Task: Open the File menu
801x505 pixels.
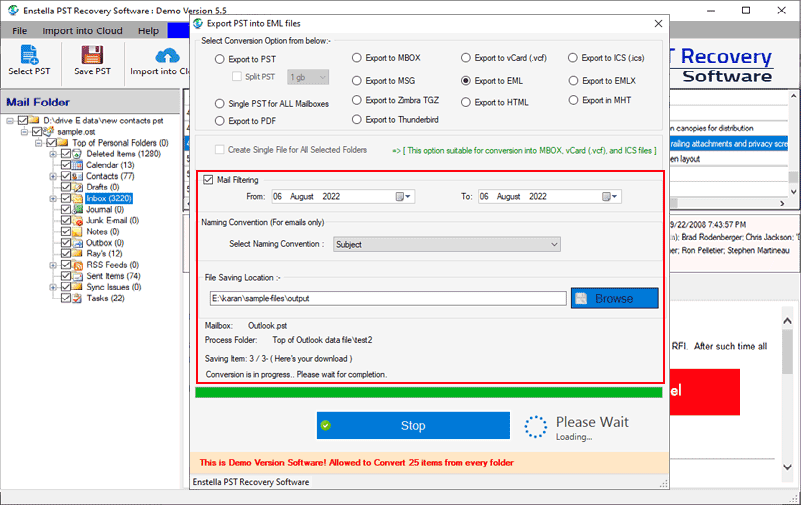Action: point(20,31)
